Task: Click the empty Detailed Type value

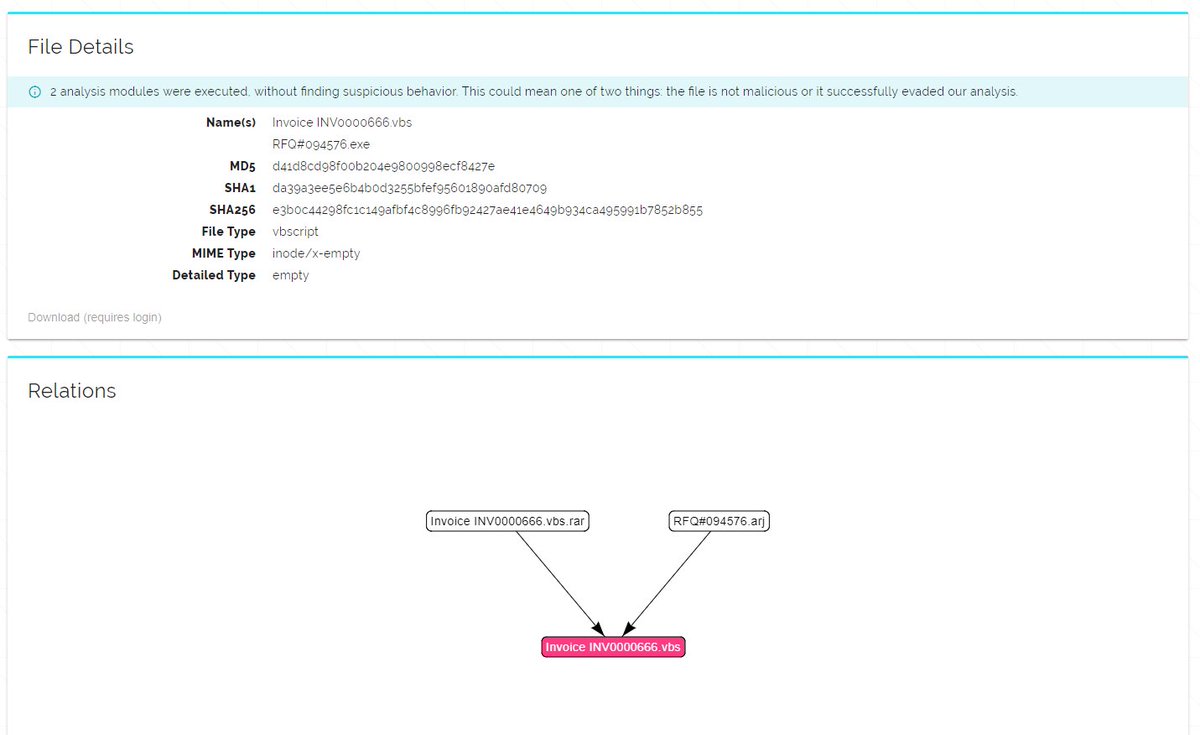Action: pyautogui.click(x=290, y=275)
